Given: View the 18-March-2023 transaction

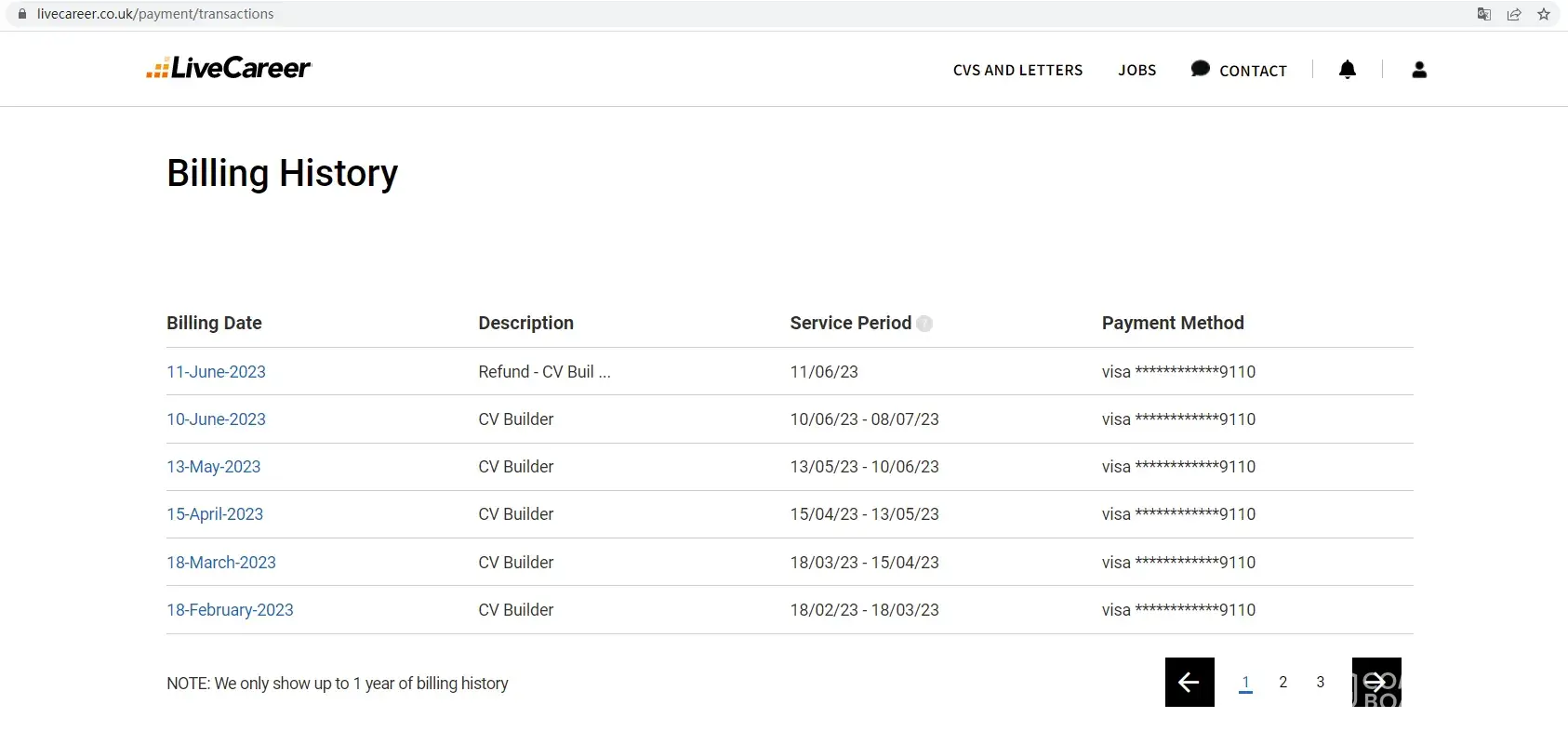Looking at the screenshot, I should point(221,563).
